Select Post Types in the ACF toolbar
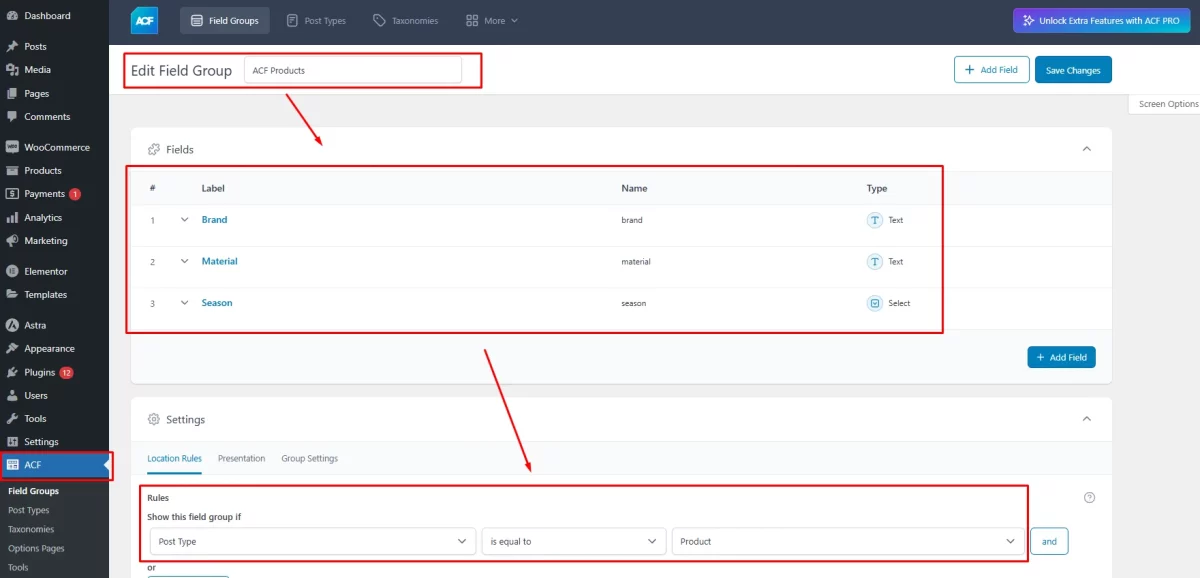 pos(316,20)
